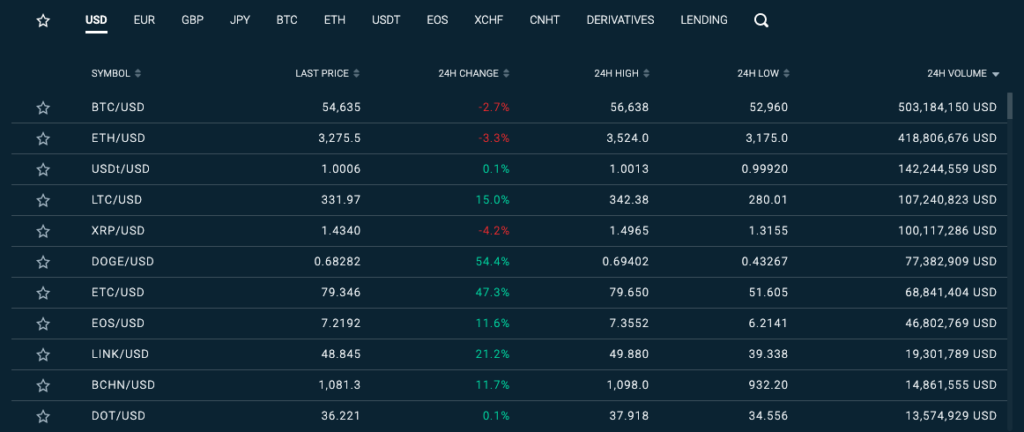1024x432 pixels.
Task: Add BCHN/USD to favorites with star
Action: 43,386
